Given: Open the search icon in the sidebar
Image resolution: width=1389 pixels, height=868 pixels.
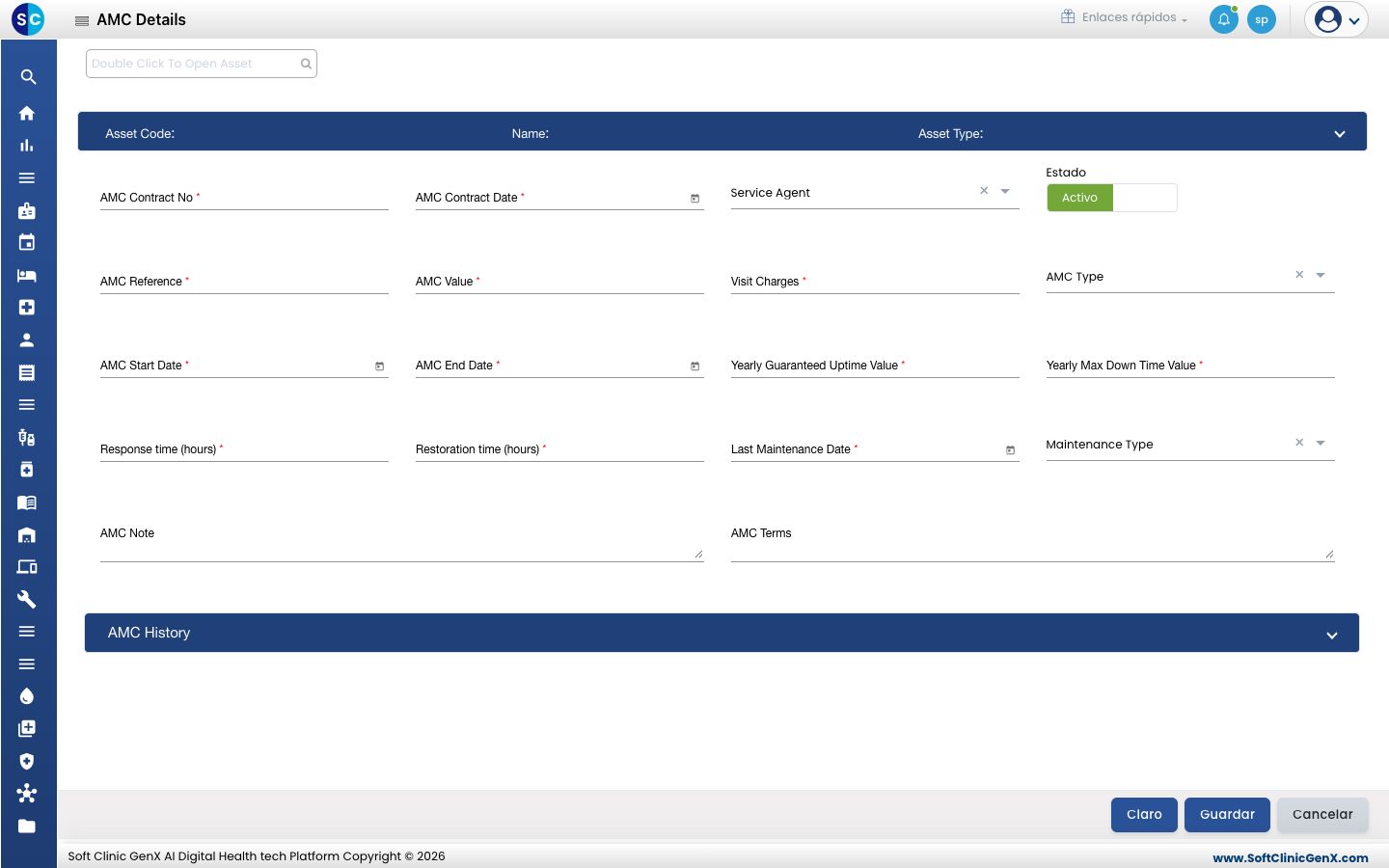Looking at the screenshot, I should tap(28, 77).
